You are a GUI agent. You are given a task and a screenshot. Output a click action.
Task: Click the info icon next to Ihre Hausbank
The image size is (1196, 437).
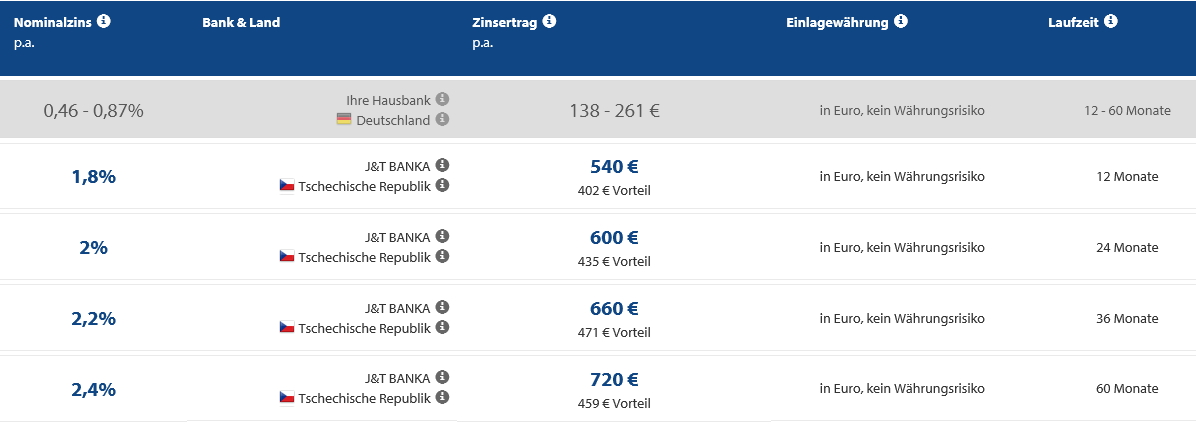[442, 99]
